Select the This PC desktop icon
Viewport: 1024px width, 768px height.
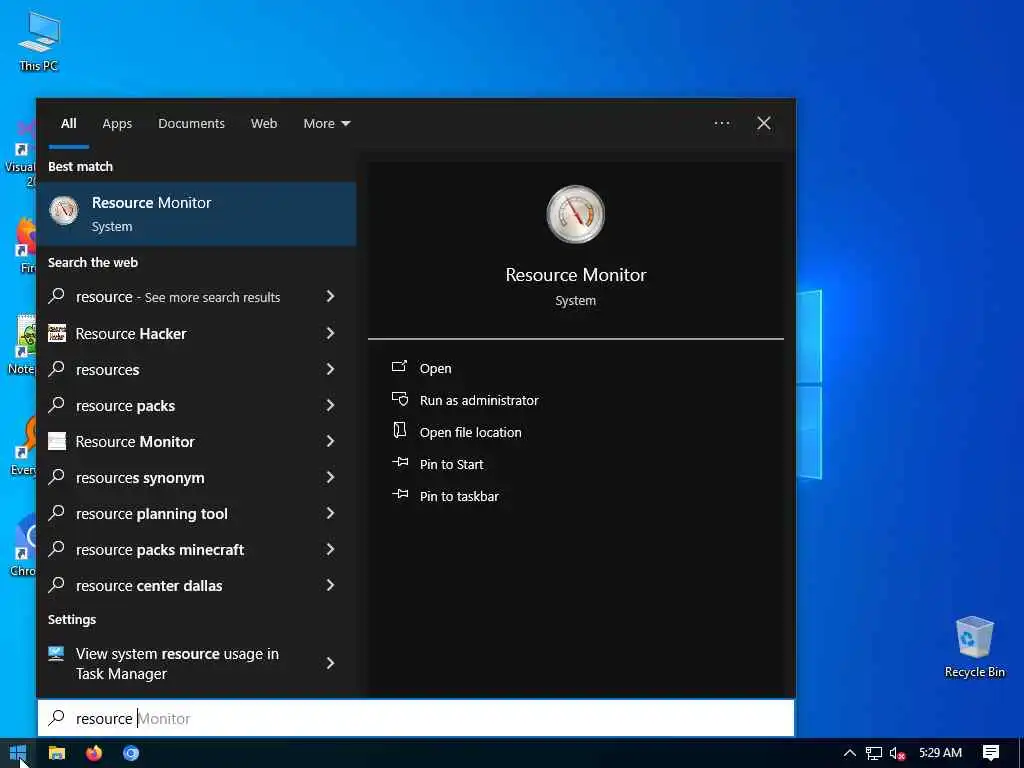point(39,40)
